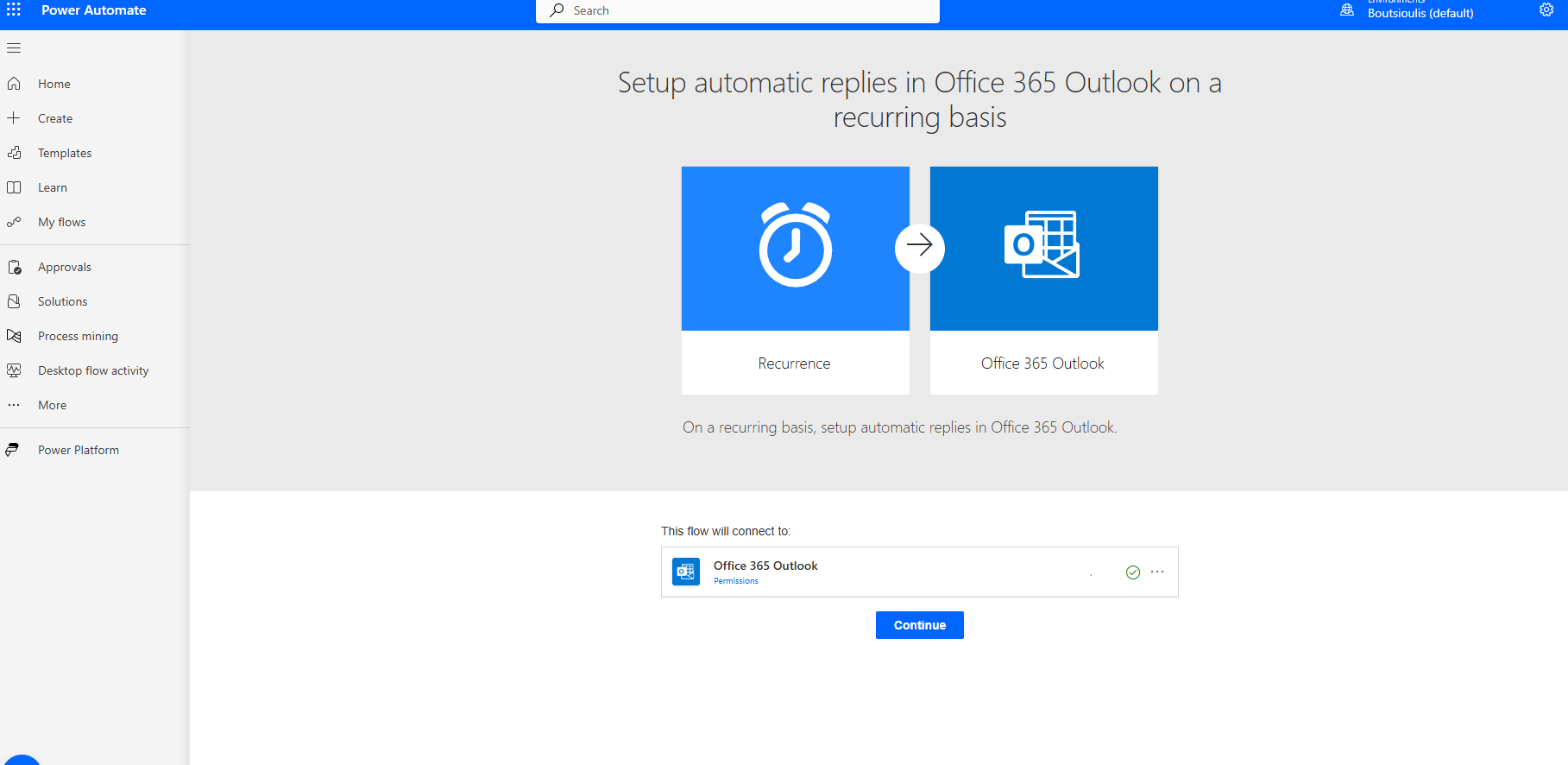Click the Recurrence alarm clock icon
The height and width of the screenshot is (765, 1568).
click(796, 244)
